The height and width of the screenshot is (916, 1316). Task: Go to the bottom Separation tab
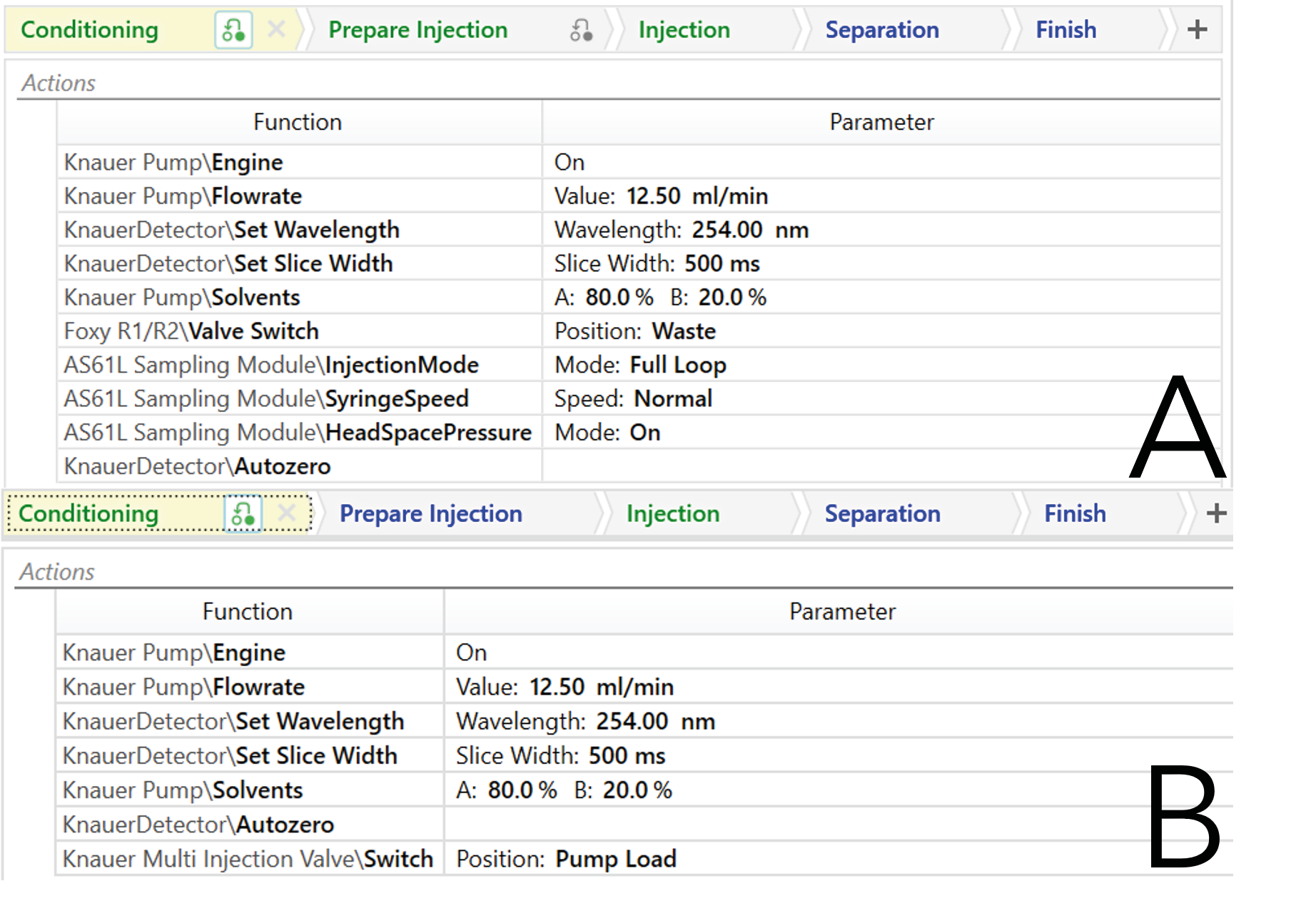(882, 514)
